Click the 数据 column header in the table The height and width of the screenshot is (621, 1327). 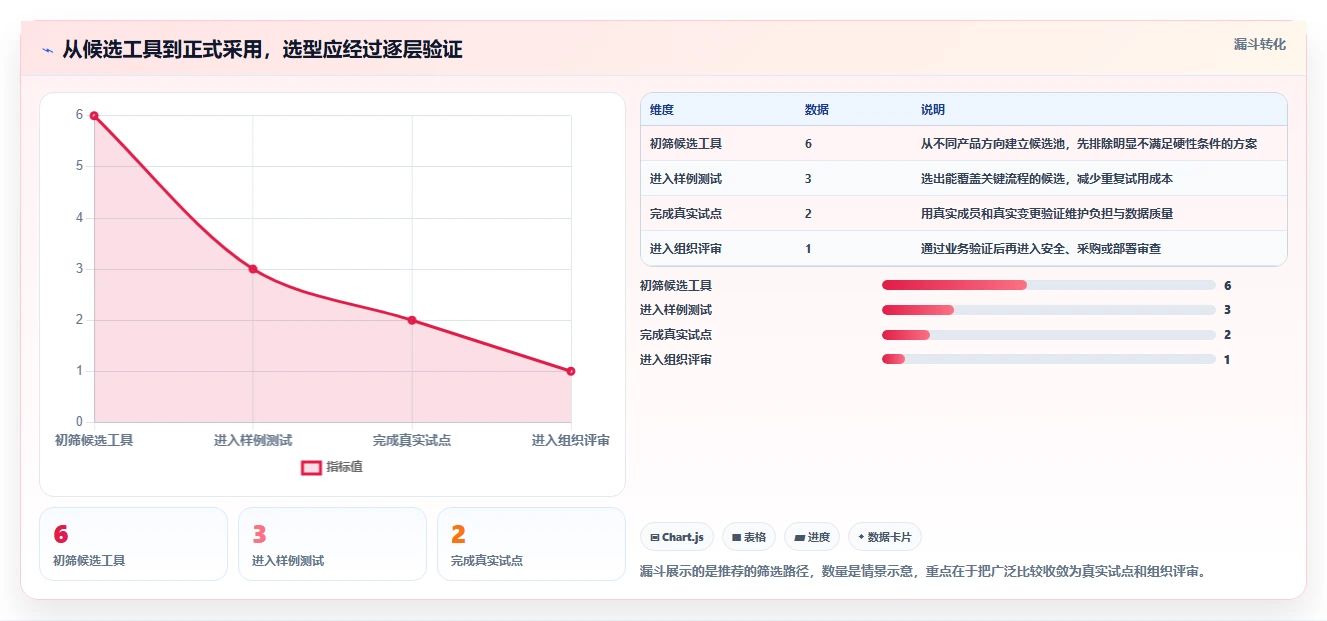point(816,110)
